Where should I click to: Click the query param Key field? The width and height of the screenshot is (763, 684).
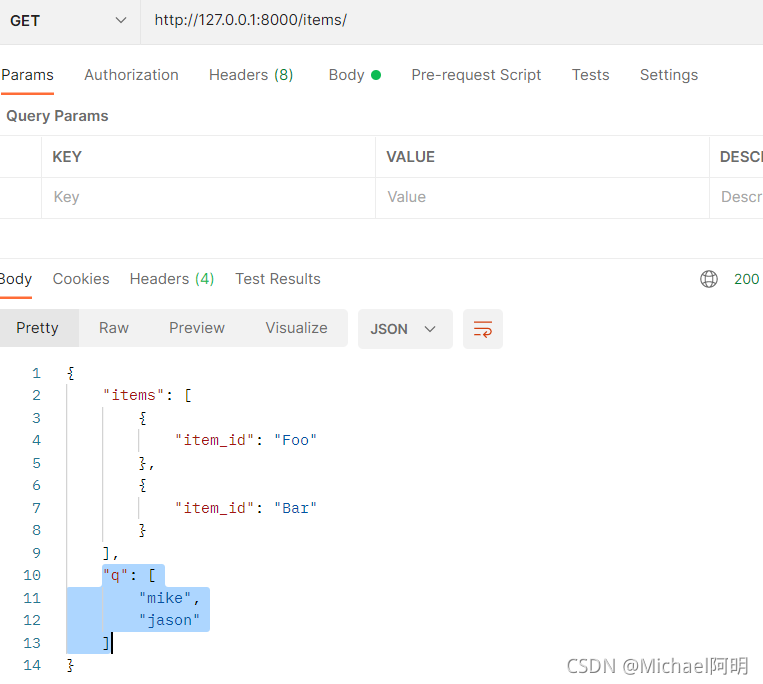(208, 198)
